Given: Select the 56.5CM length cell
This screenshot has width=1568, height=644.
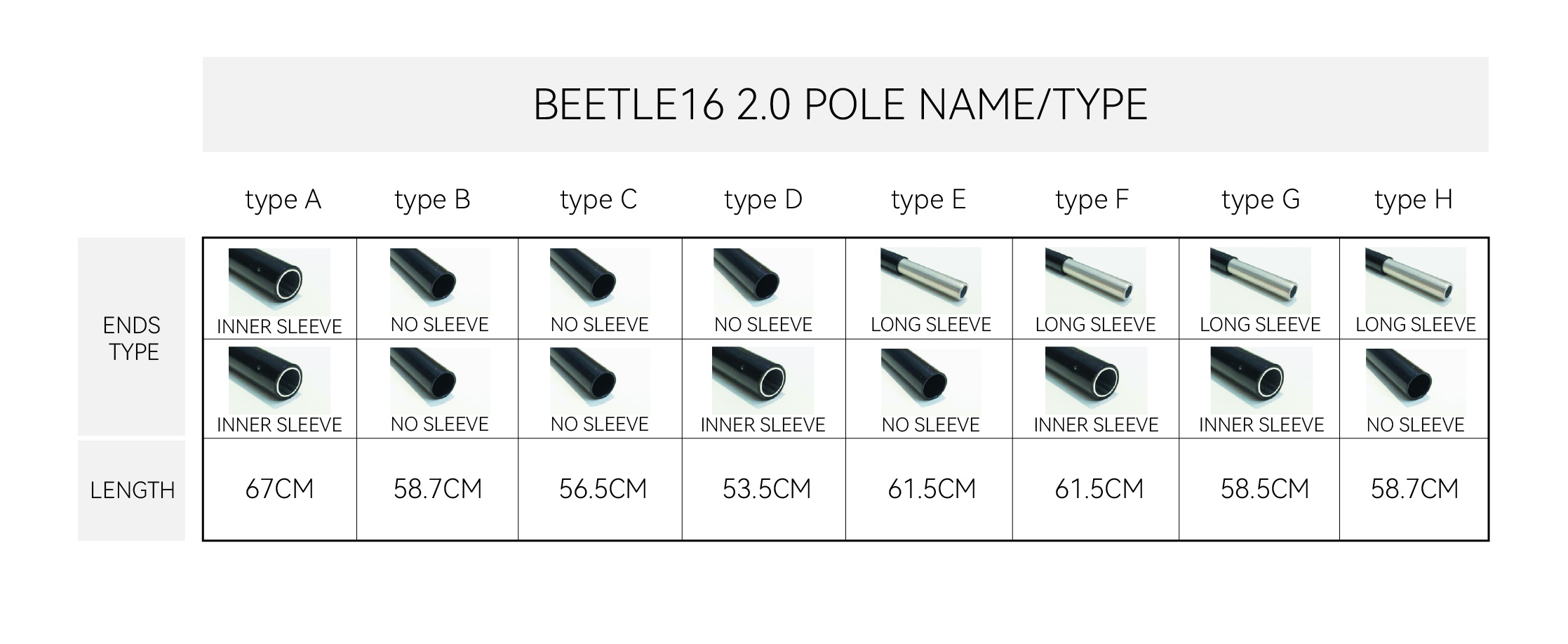Looking at the screenshot, I should (600, 489).
